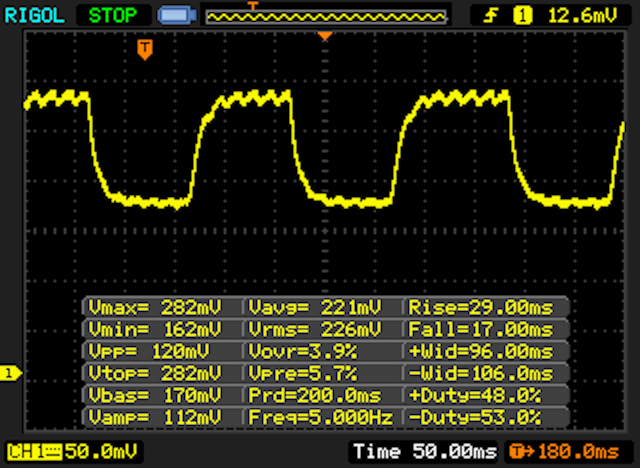This screenshot has width=640, height=468.
Task: Click the orange center time reference triangle
Action: click(325, 36)
